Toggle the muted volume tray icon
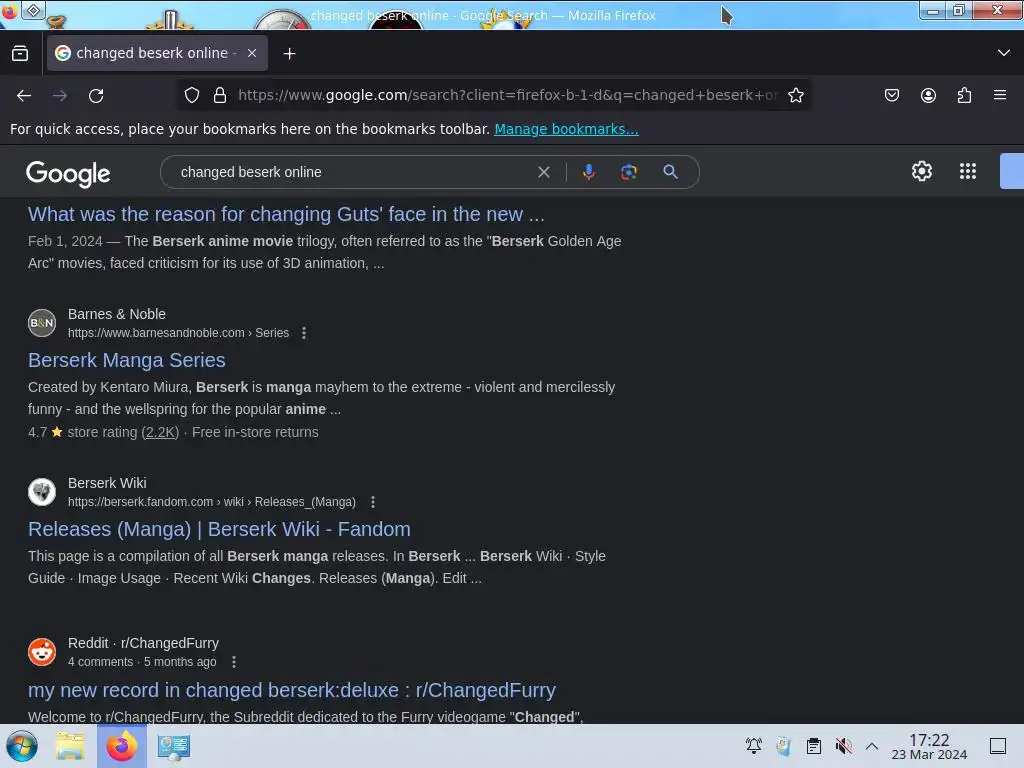 click(x=843, y=746)
